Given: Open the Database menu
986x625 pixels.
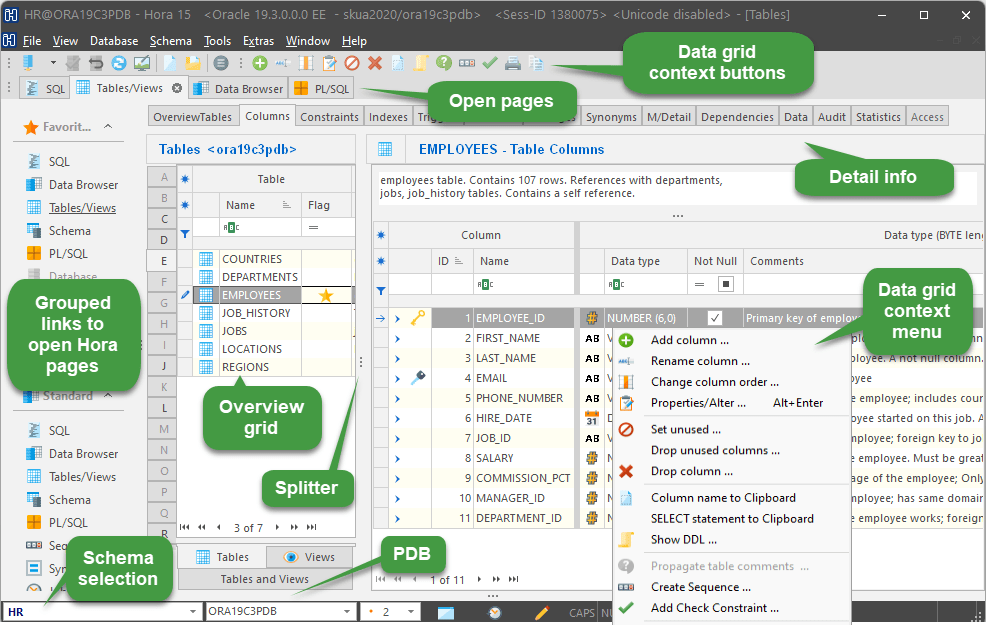Looking at the screenshot, I should click(x=113, y=41).
